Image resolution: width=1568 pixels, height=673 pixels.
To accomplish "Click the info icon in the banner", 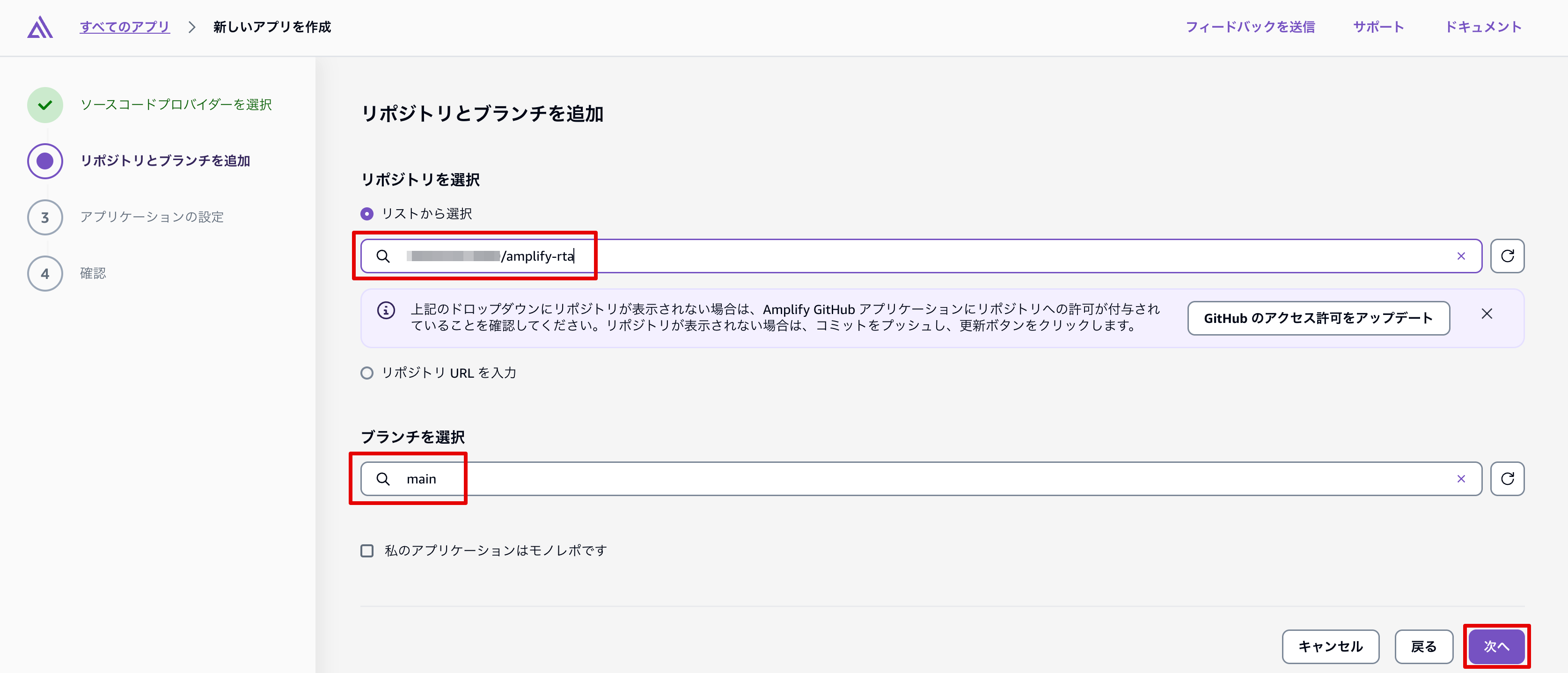I will (386, 310).
